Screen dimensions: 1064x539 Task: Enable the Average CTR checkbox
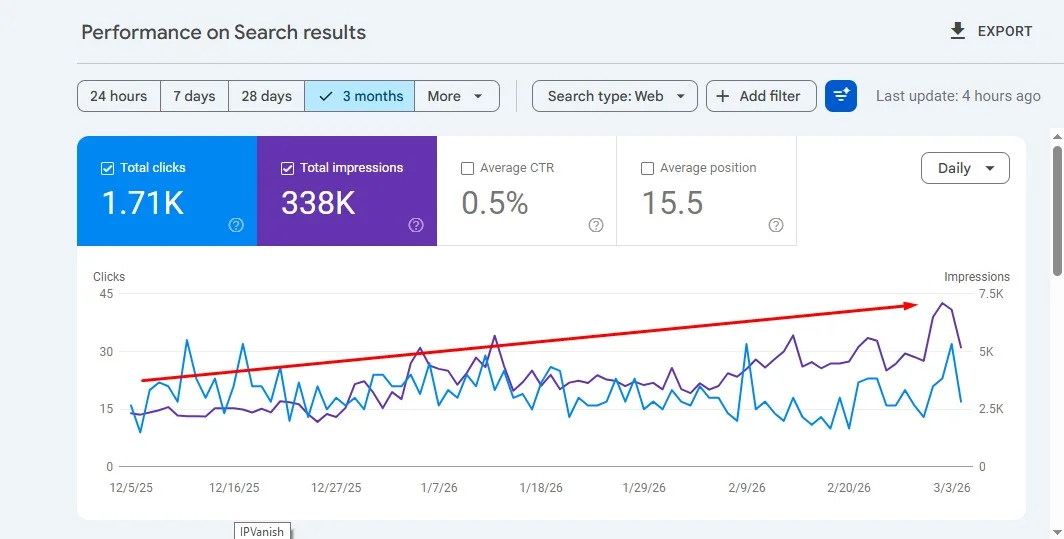pyautogui.click(x=467, y=168)
